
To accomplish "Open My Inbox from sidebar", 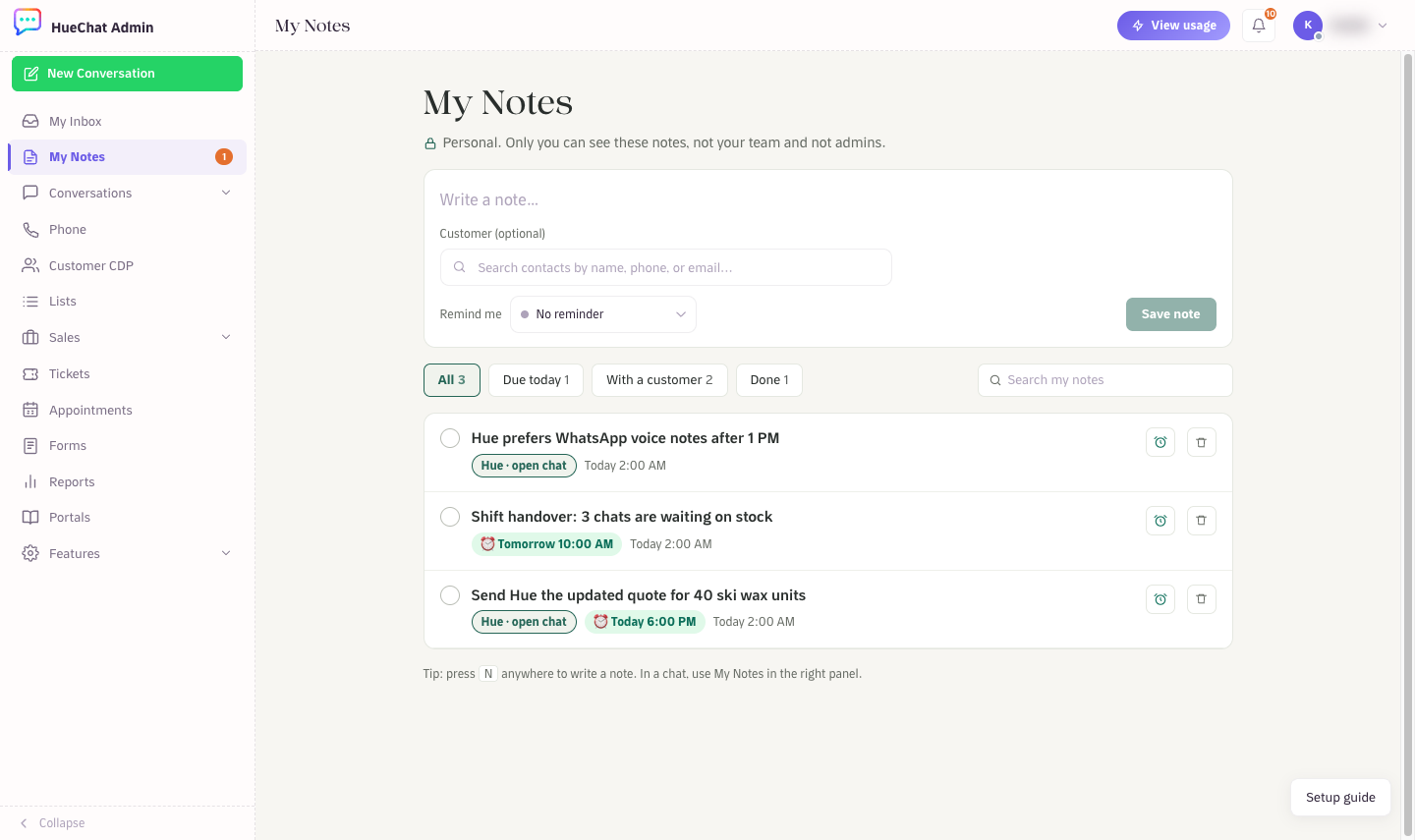I will click(x=127, y=121).
